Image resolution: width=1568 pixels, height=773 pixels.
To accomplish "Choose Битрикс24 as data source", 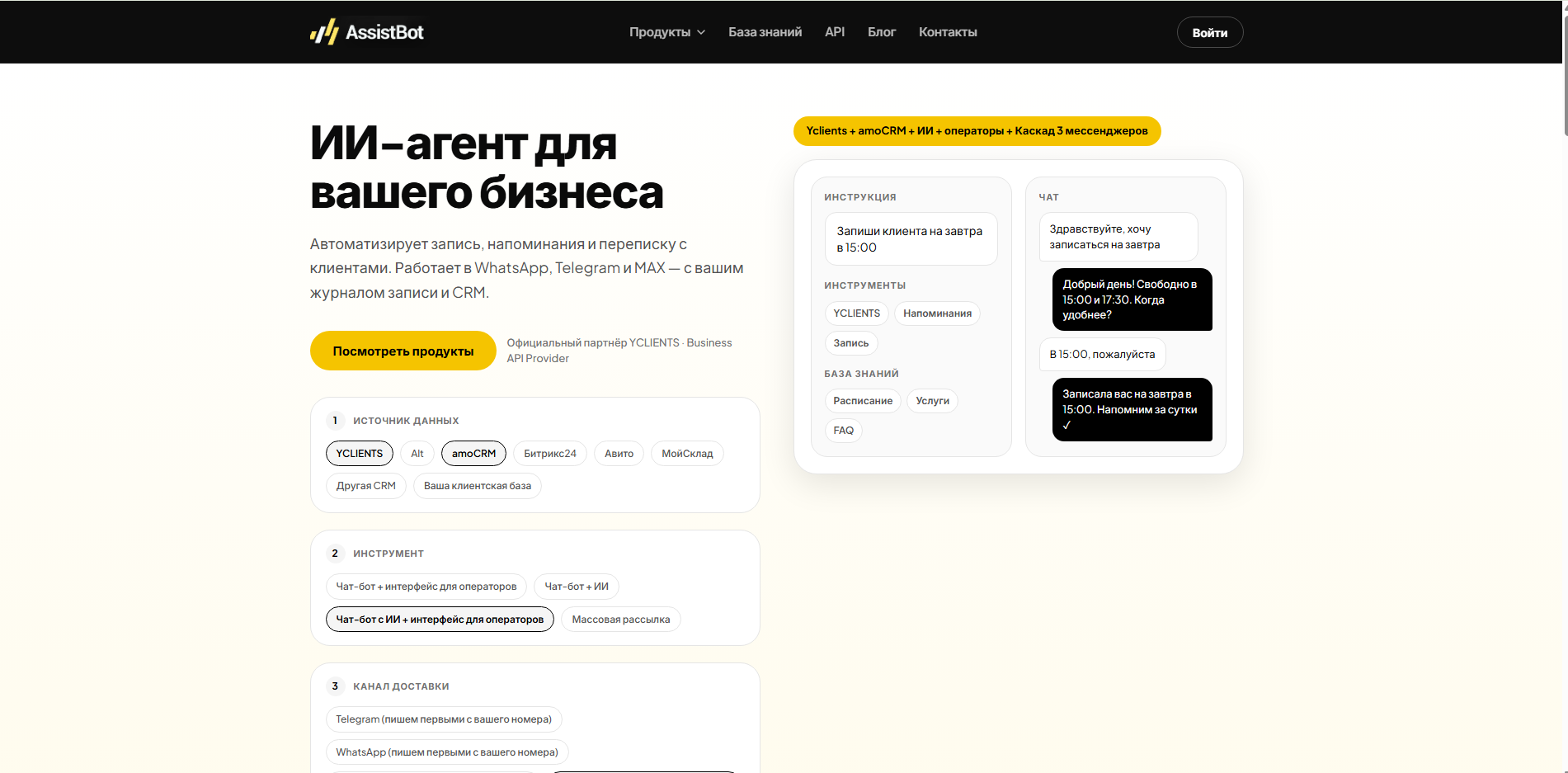I will (550, 453).
